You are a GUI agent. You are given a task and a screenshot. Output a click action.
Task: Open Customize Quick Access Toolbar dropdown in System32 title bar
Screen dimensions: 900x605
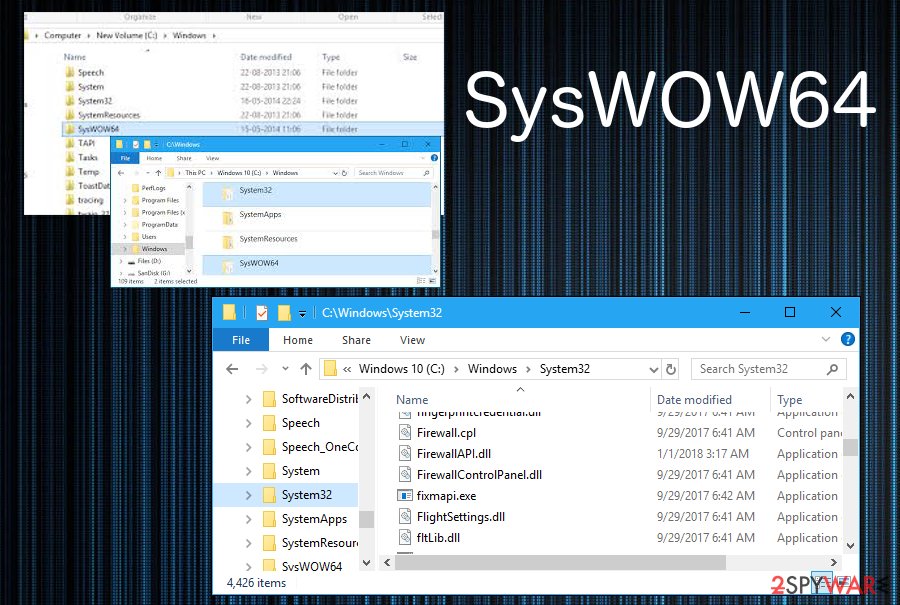(x=302, y=313)
